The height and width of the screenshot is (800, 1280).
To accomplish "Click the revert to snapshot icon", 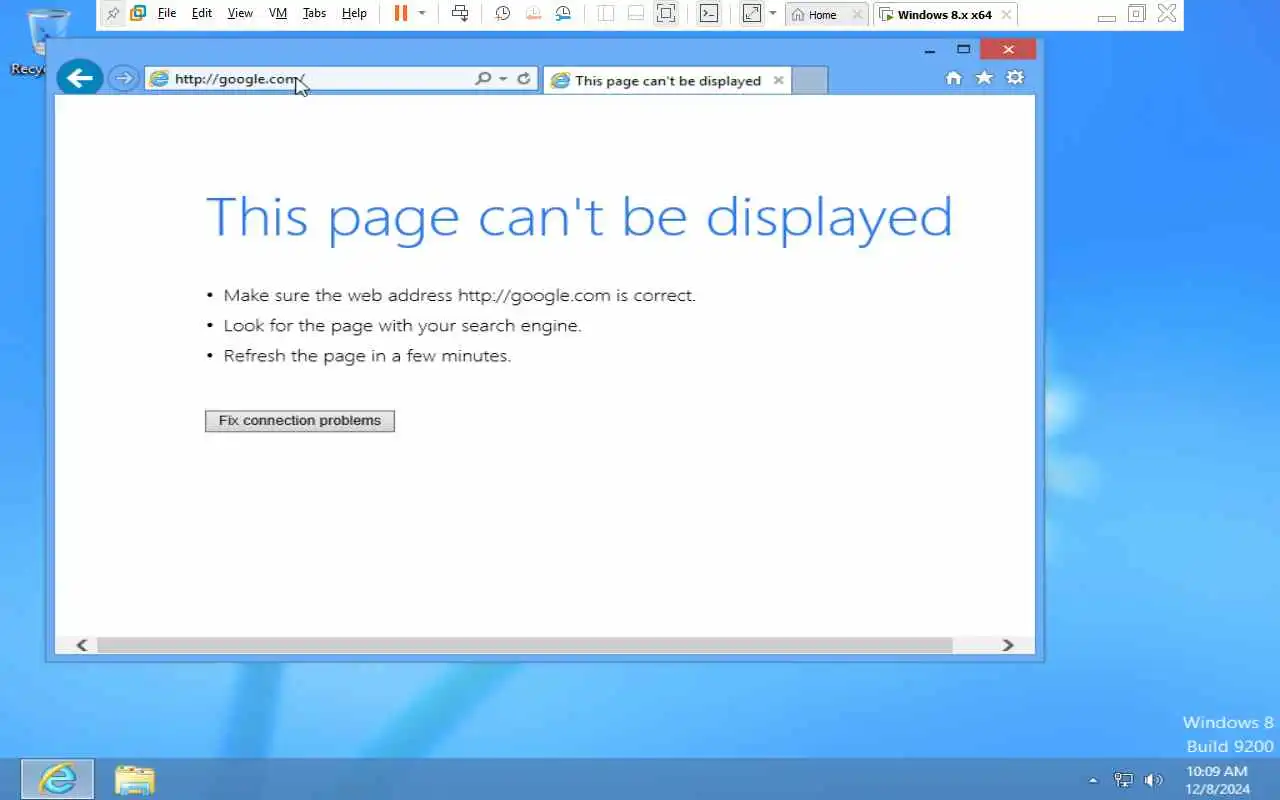I will pyautogui.click(x=533, y=13).
